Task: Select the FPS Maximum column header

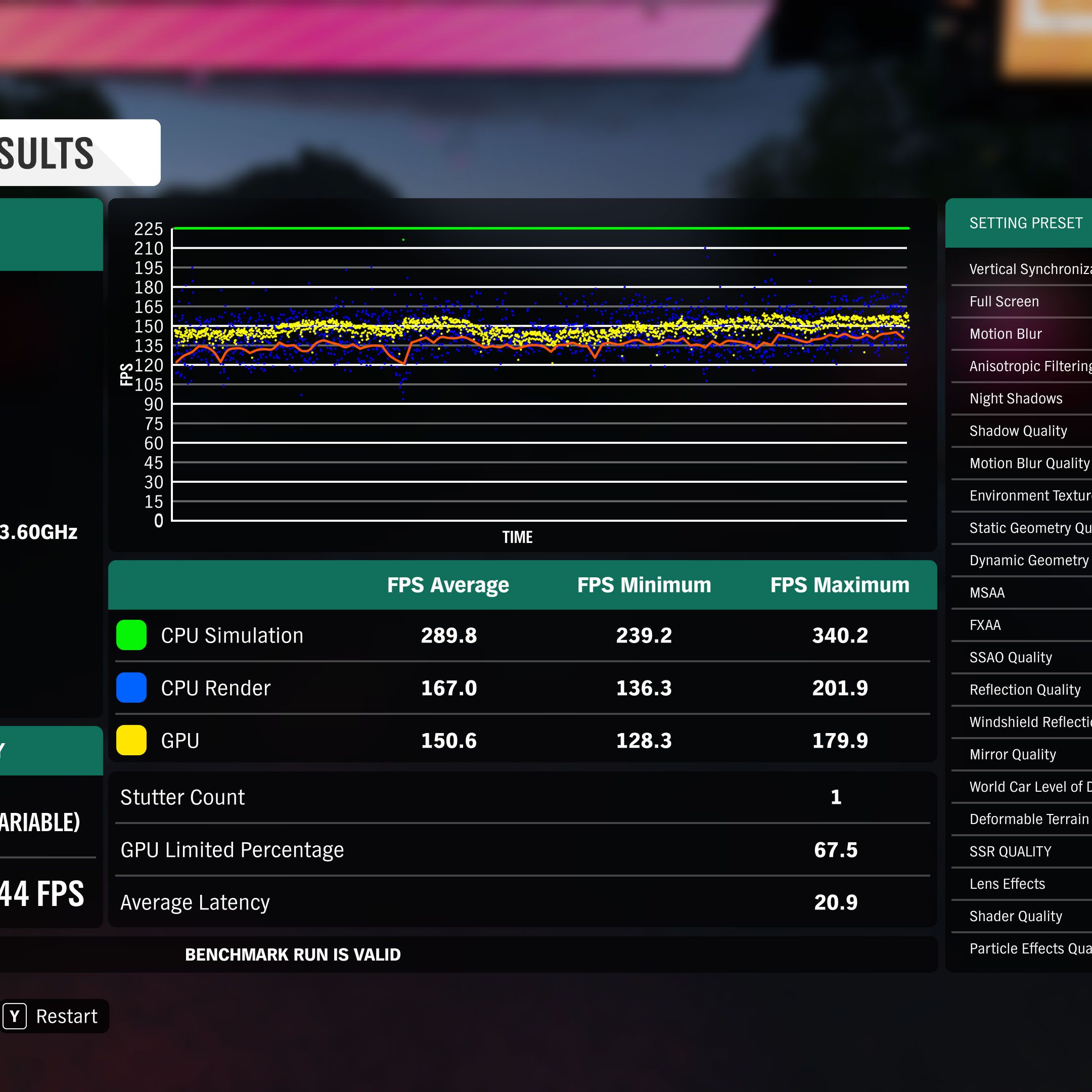Action: (839, 585)
